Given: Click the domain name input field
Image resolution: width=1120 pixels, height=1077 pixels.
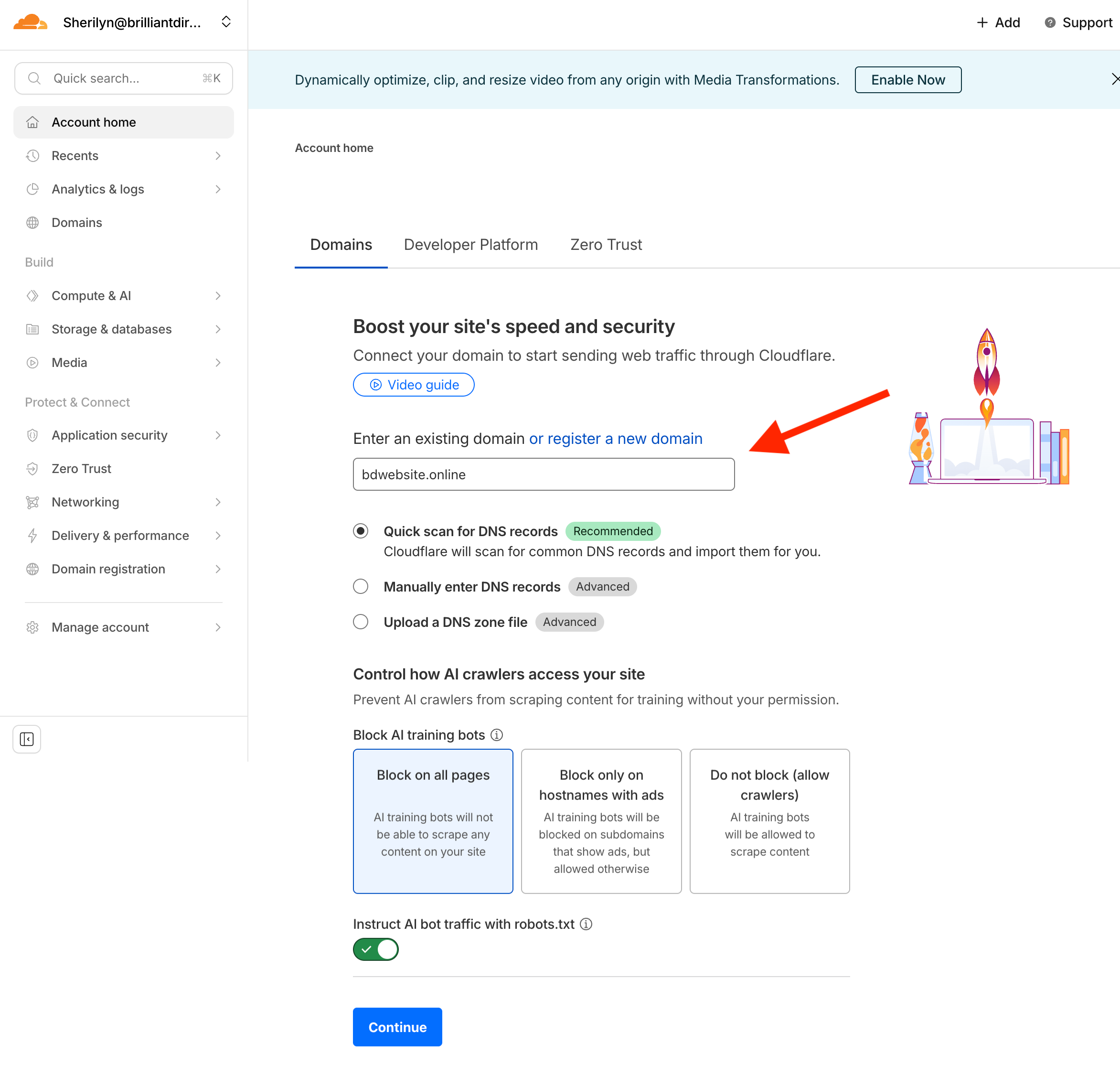Looking at the screenshot, I should 544,474.
